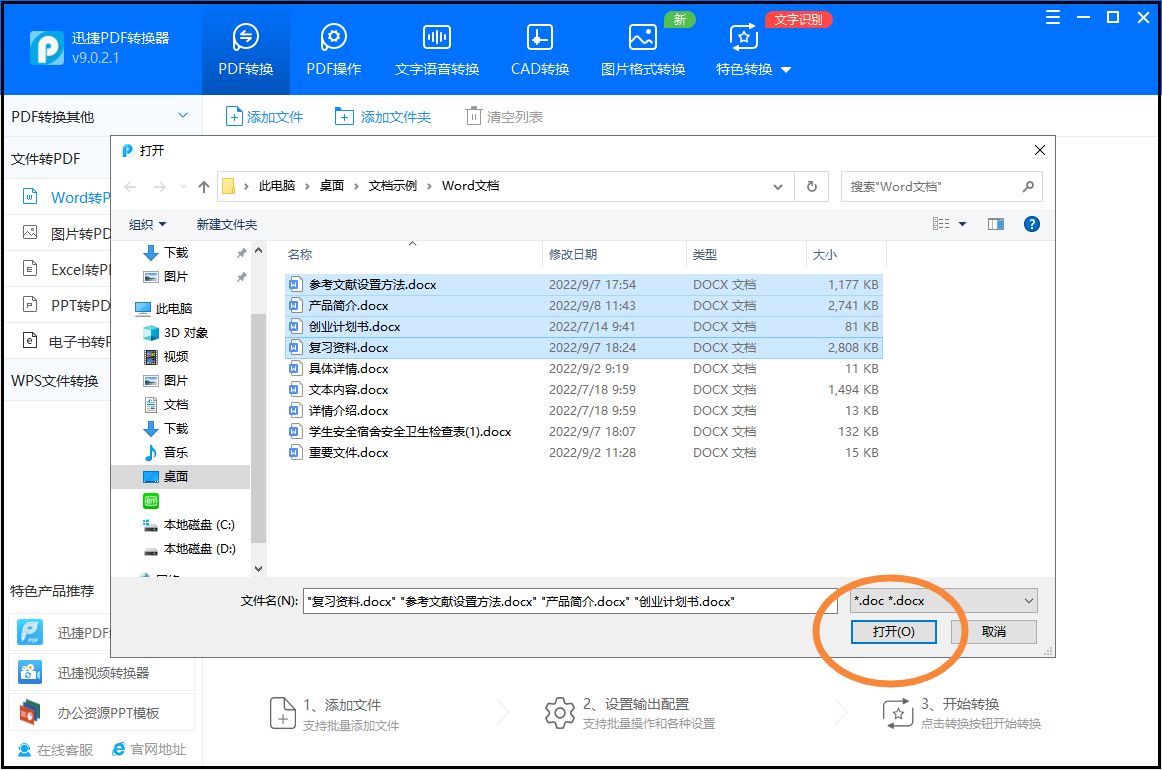The width and height of the screenshot is (1162, 770).
Task: Sort files by 大小 column
Action: [846, 254]
